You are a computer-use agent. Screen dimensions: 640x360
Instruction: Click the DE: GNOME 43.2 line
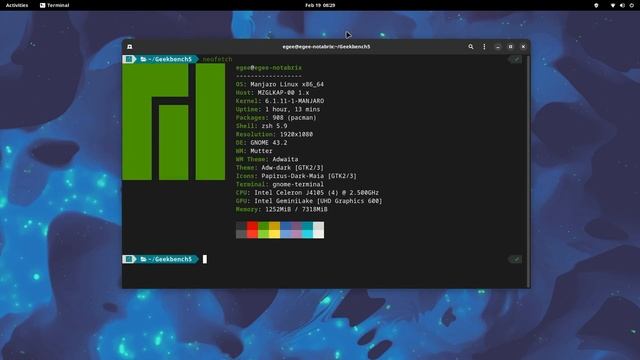click(261, 143)
